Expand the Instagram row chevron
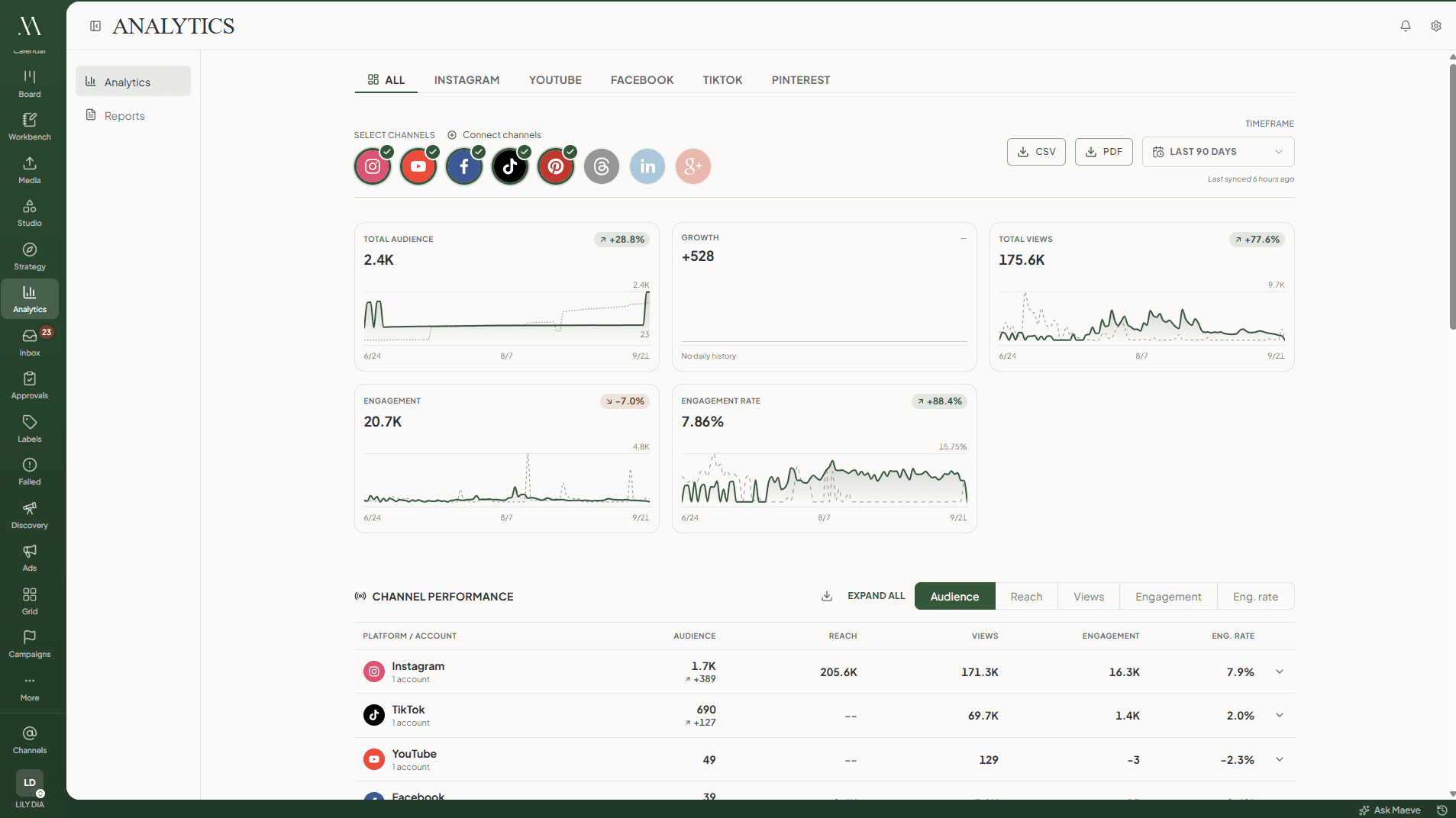The image size is (1456, 818). pos(1280,671)
